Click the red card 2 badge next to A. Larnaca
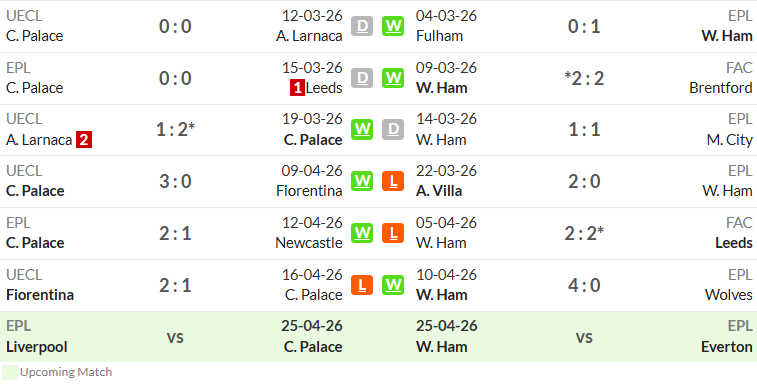This screenshot has width=757, height=387. coord(84,140)
